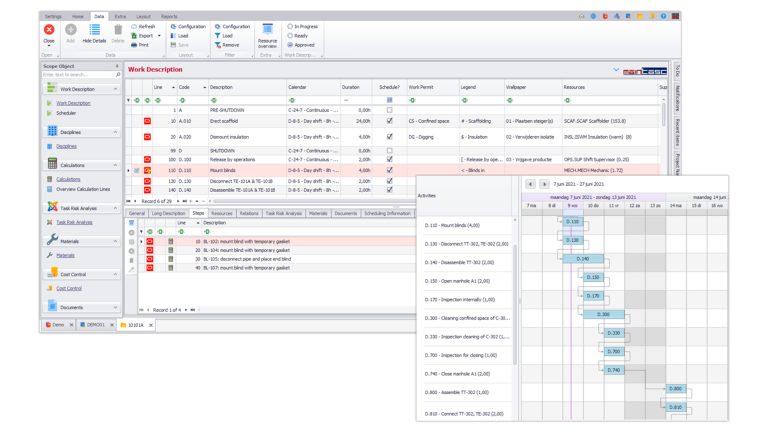The width and height of the screenshot is (768, 432).
Task: Open the Materials link in the sidebar
Action: (66, 255)
